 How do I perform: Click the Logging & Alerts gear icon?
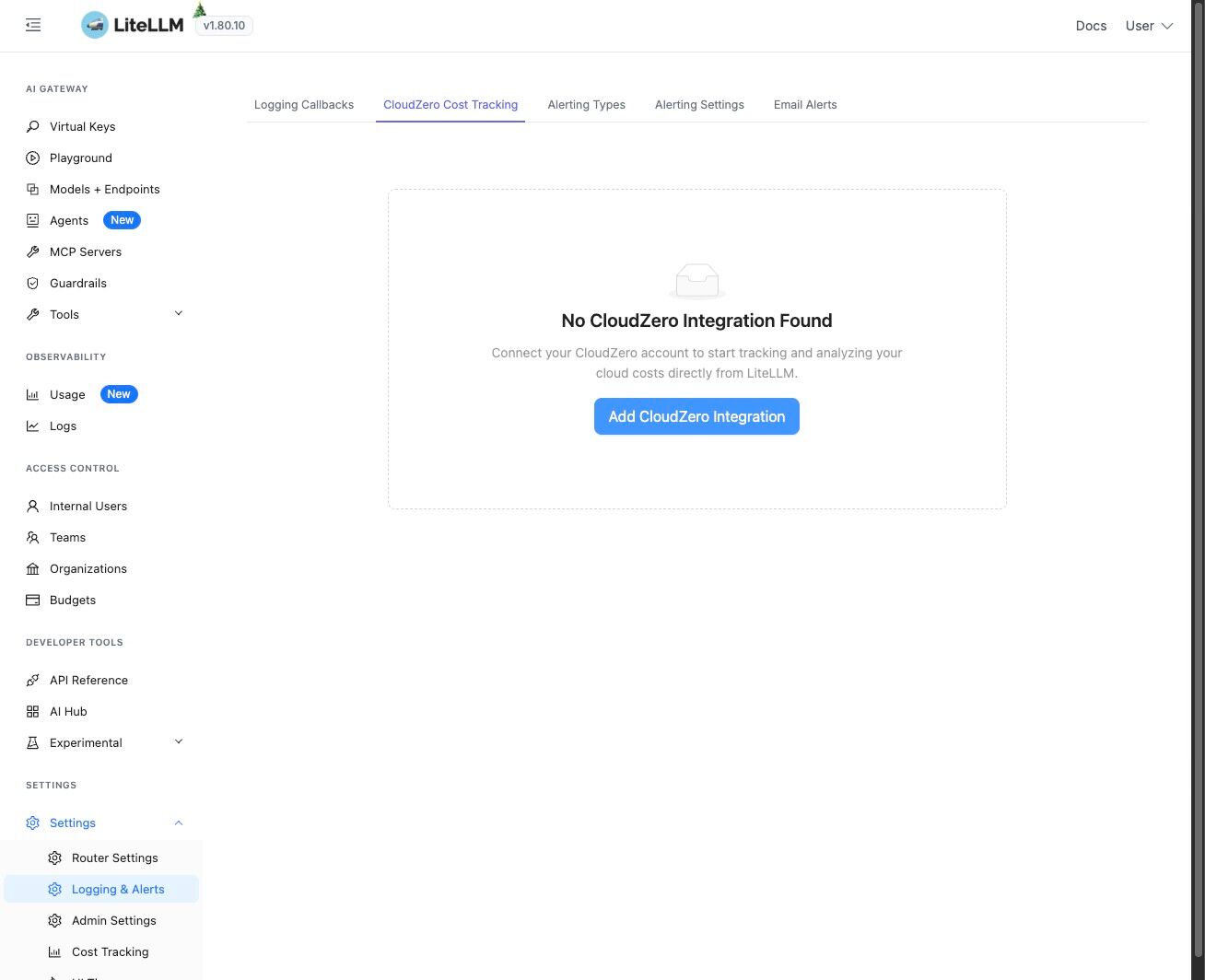[x=55, y=889]
